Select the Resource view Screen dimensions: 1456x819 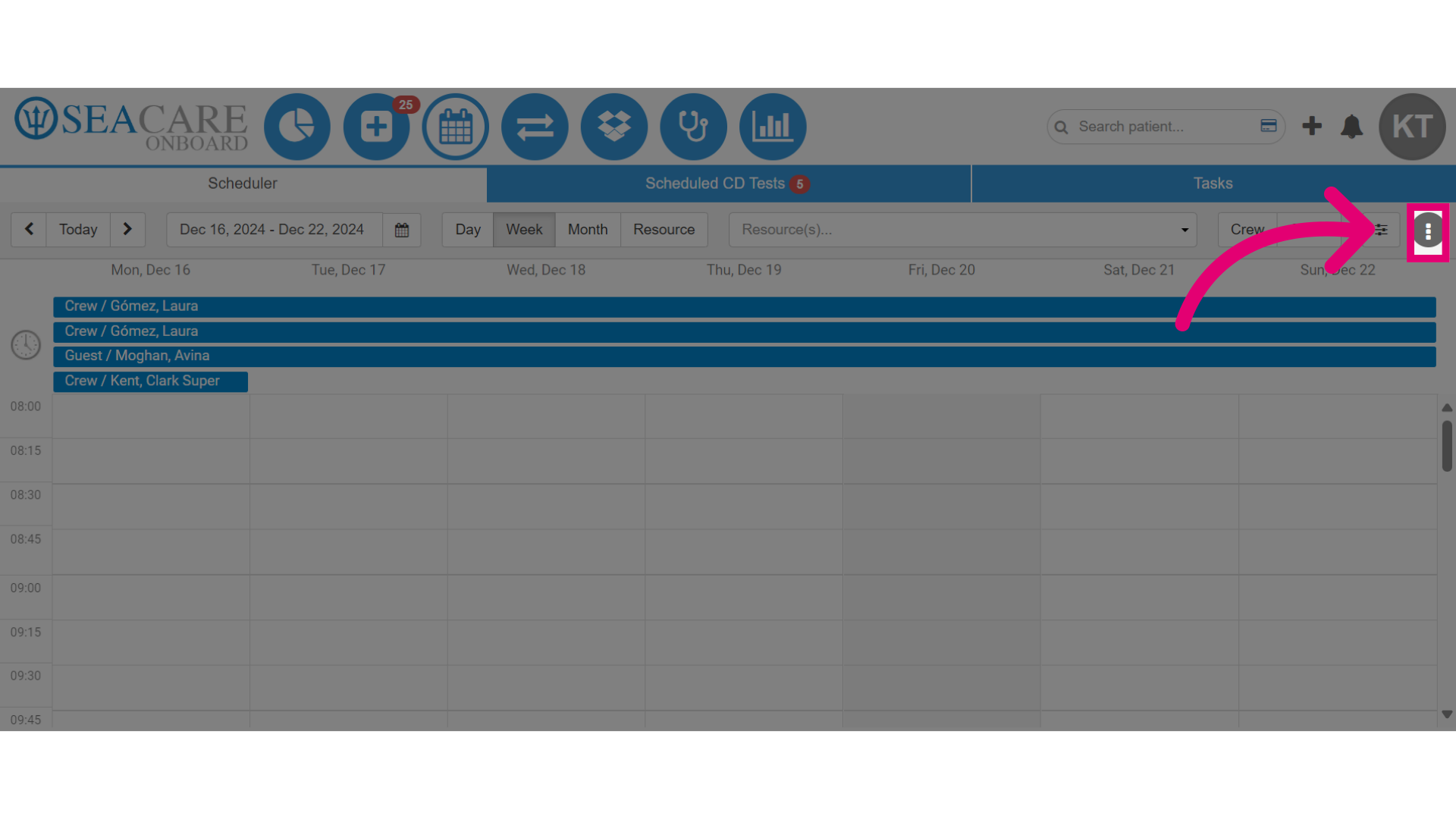(x=664, y=230)
